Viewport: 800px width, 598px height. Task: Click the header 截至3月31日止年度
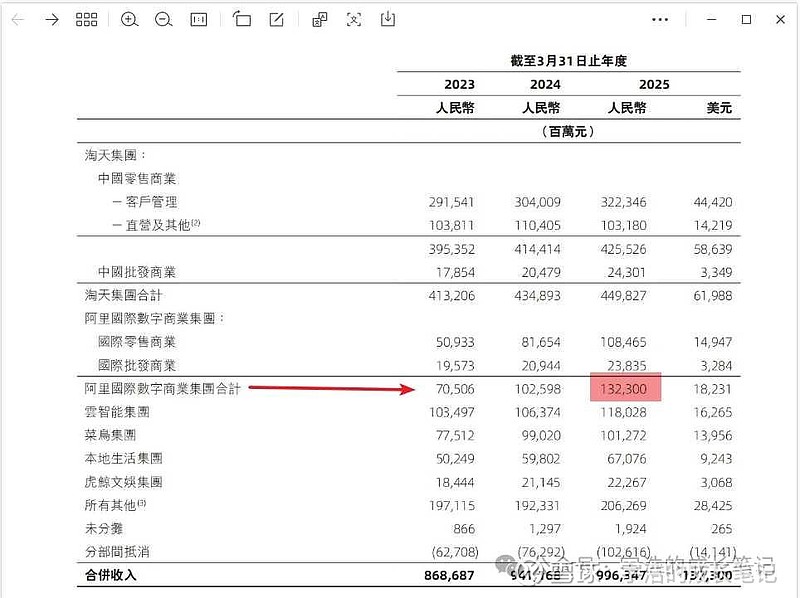(569, 61)
